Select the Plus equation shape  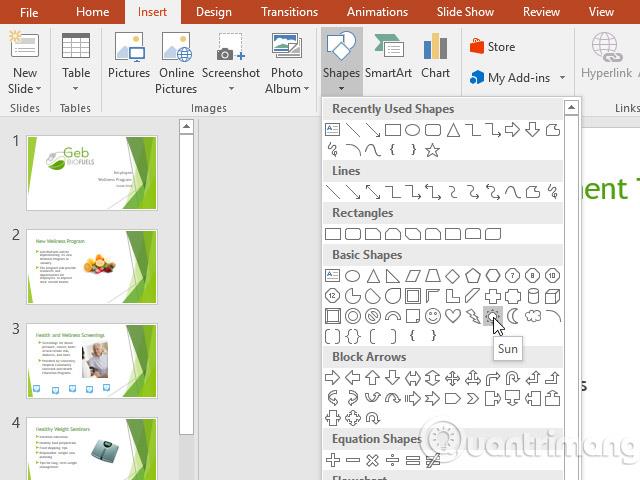tap(333, 460)
